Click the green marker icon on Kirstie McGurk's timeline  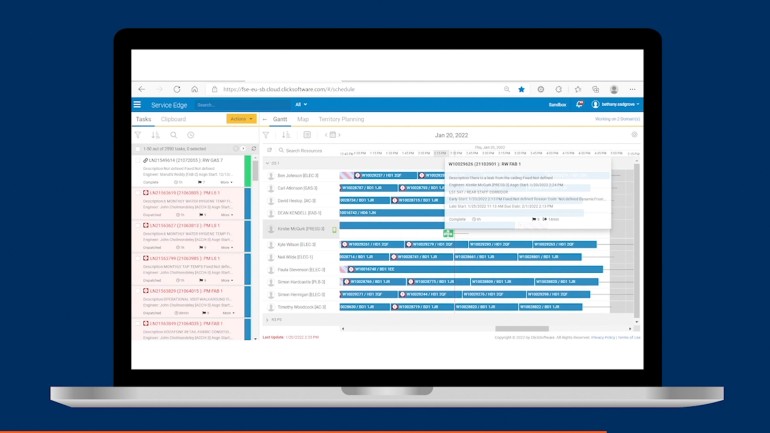tap(448, 234)
